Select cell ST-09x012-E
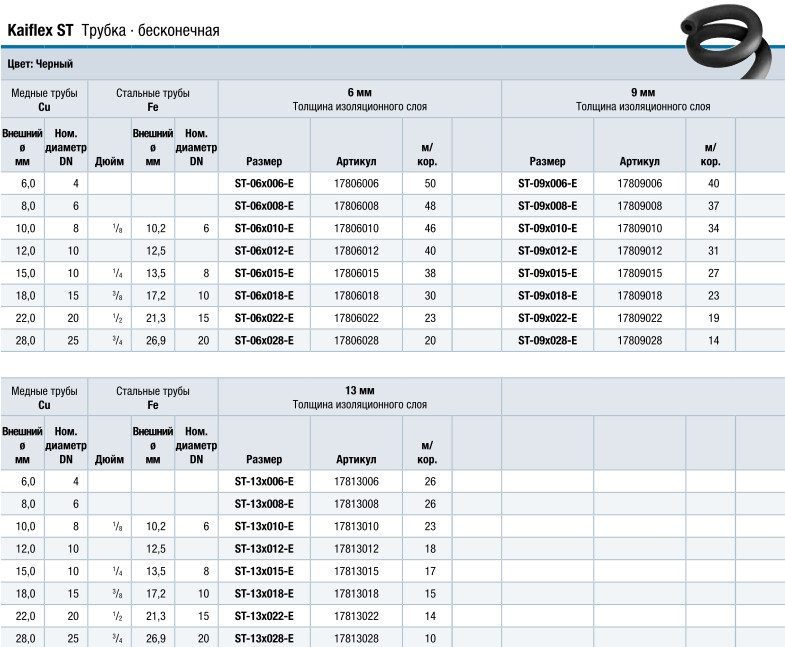The height and width of the screenshot is (647, 785). coord(547,251)
